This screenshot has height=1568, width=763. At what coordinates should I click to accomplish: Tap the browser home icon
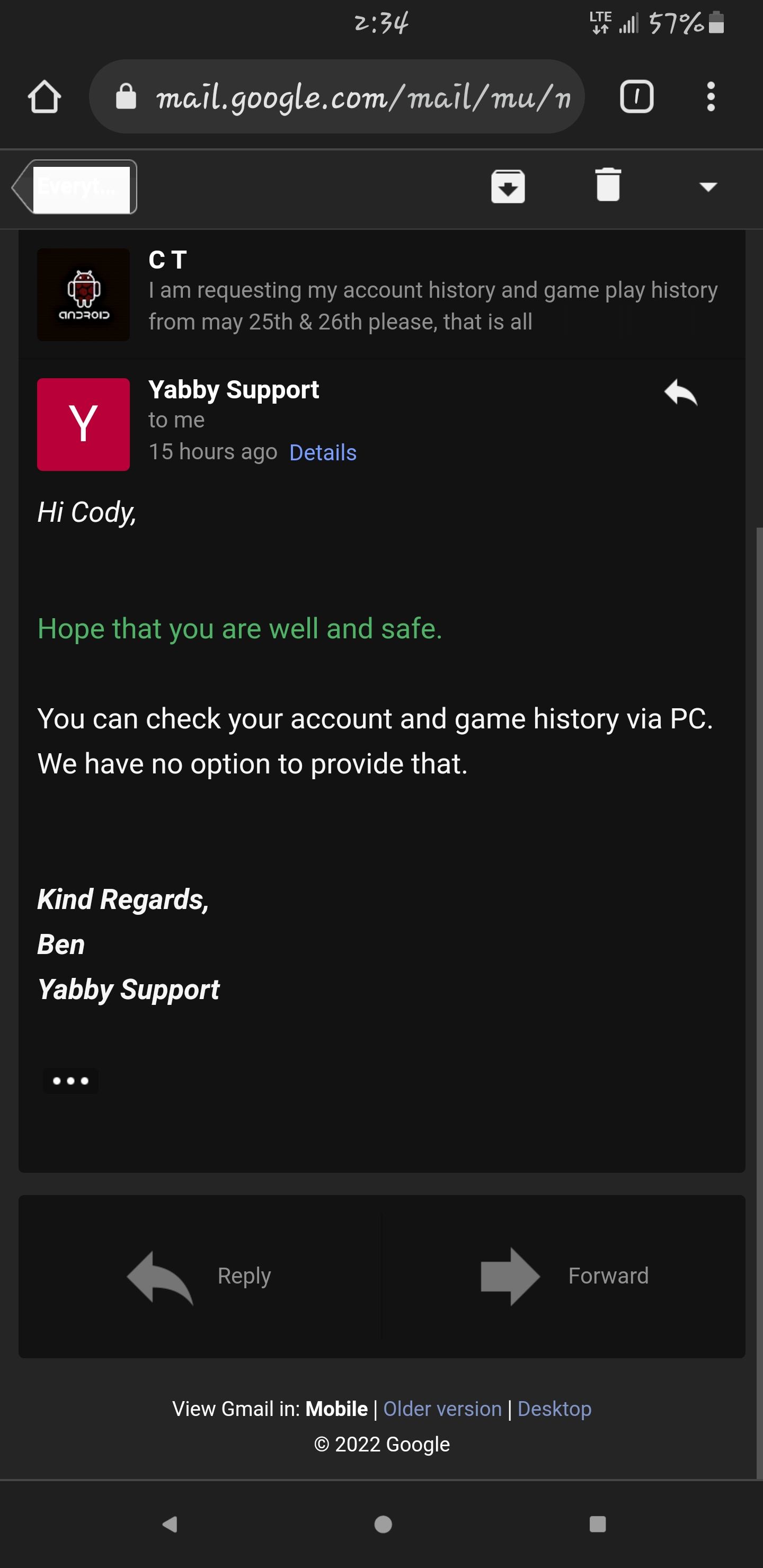pyautogui.click(x=45, y=97)
